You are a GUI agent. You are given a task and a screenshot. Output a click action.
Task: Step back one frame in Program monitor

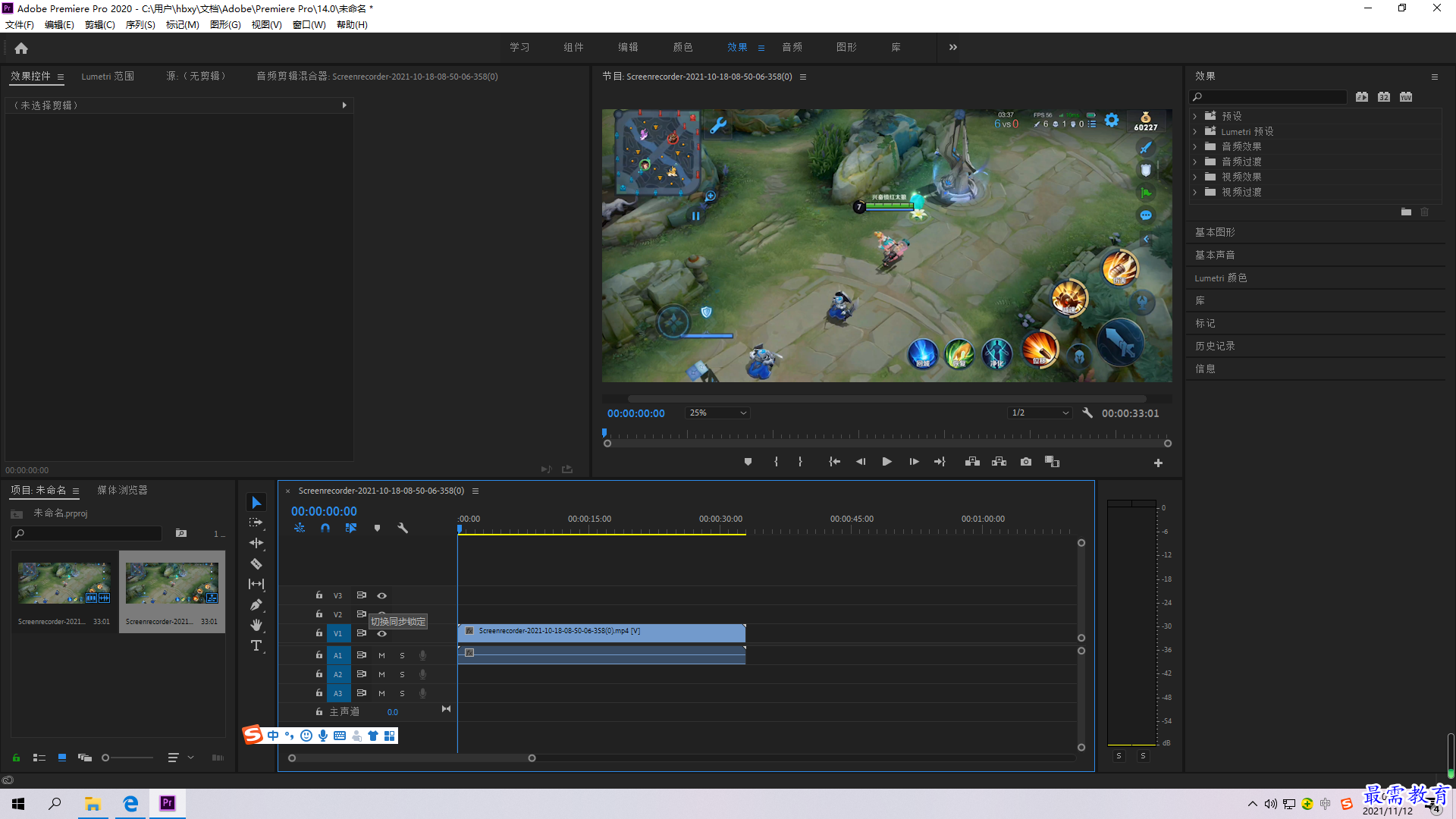click(861, 462)
